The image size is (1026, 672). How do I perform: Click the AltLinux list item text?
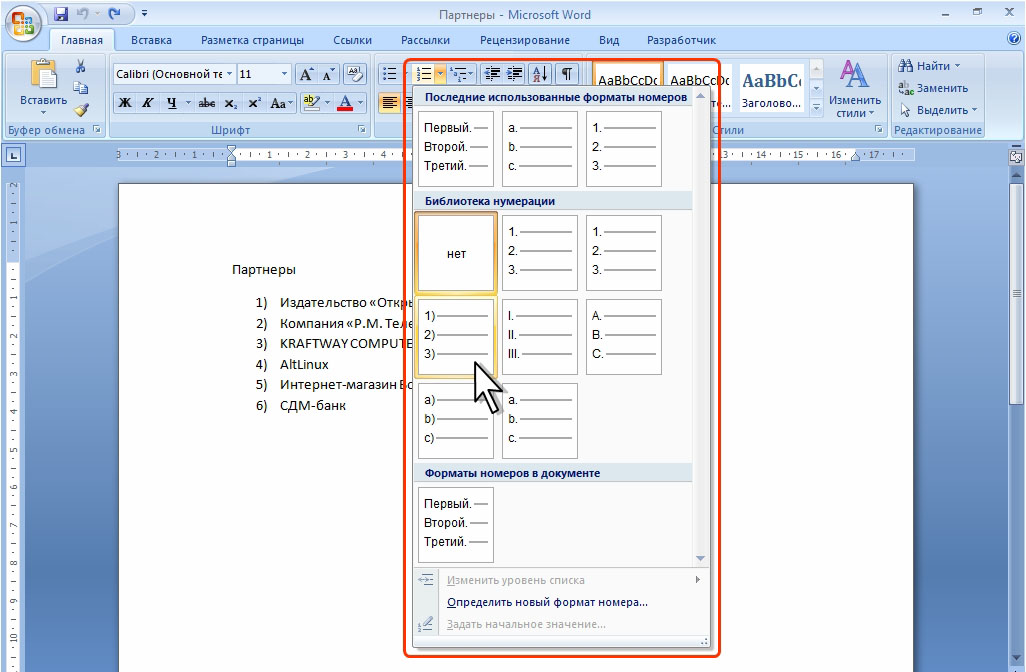304,364
